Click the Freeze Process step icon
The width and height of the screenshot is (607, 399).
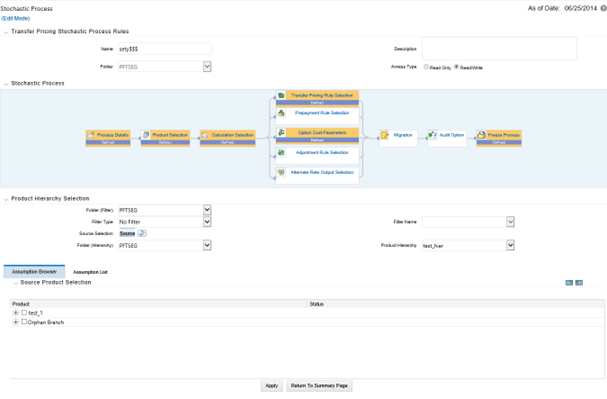(481, 135)
